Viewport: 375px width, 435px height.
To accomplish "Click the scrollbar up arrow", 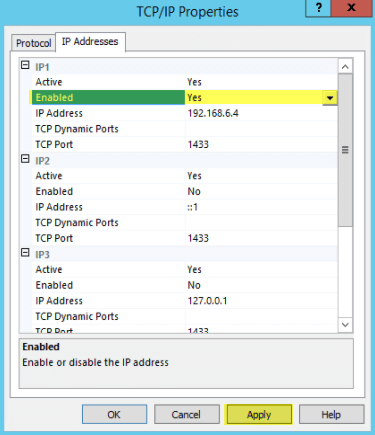I will click(345, 67).
